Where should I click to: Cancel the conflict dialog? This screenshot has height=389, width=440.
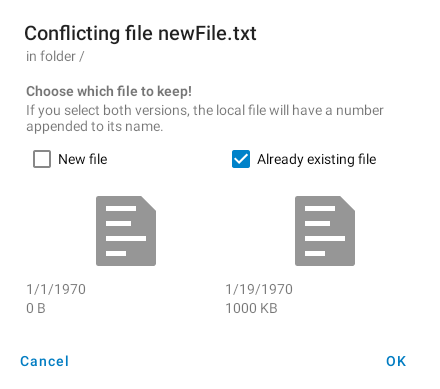pyautogui.click(x=45, y=361)
